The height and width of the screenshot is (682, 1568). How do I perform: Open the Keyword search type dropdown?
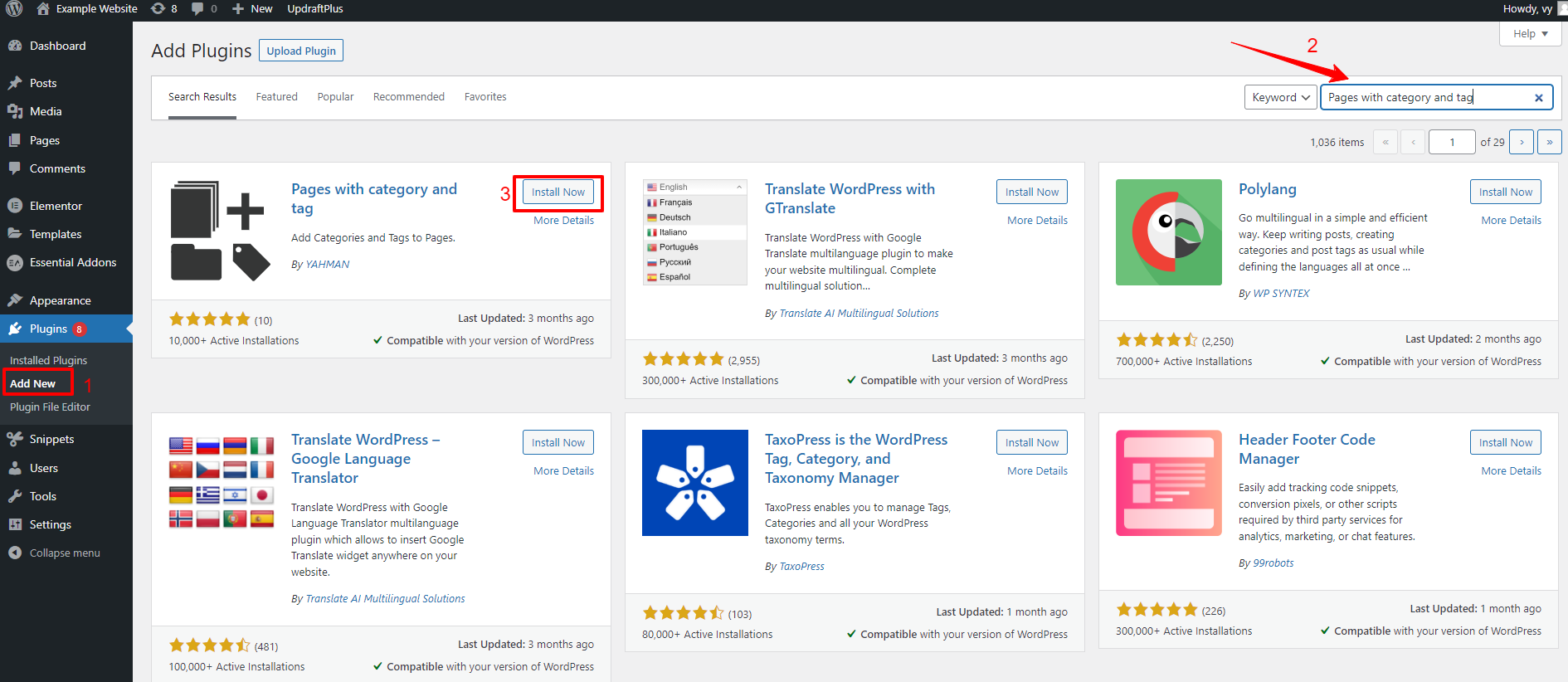(1281, 97)
